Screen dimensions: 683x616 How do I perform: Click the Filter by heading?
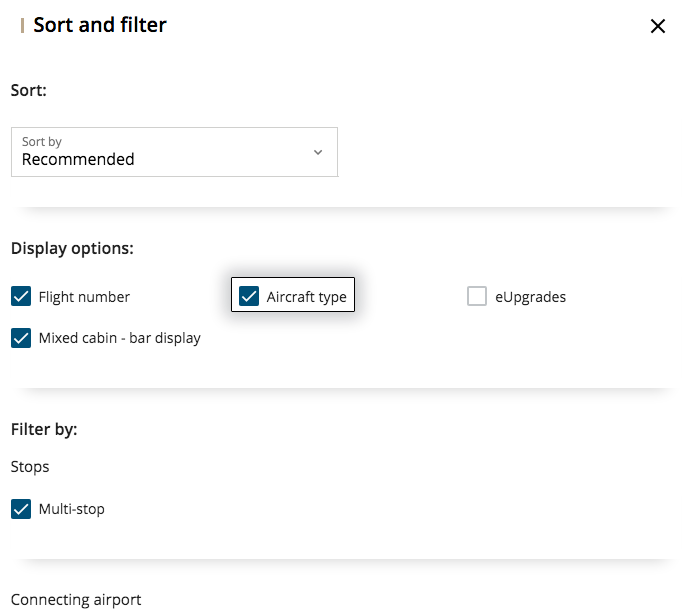click(44, 430)
